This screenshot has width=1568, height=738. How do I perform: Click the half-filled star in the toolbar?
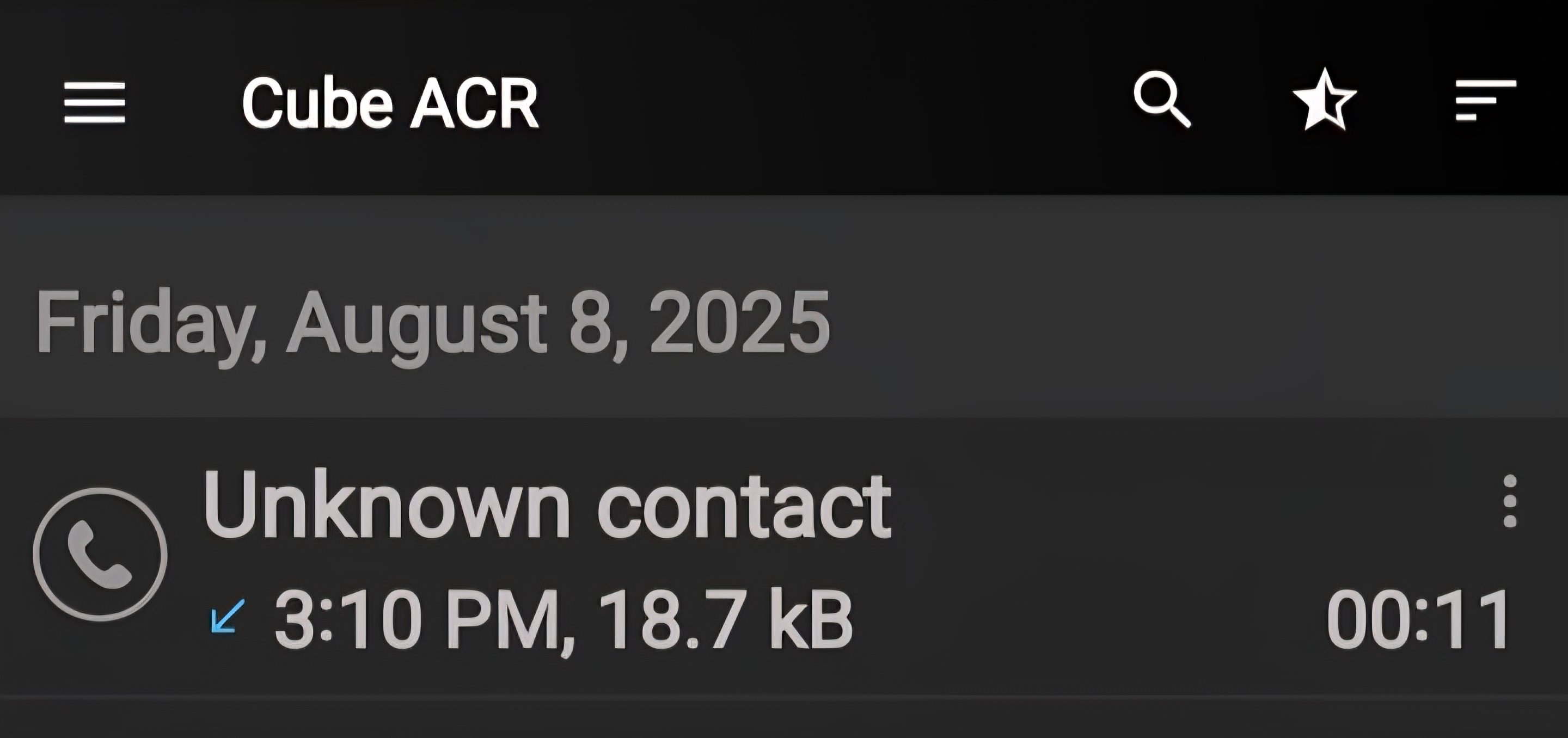[x=1324, y=100]
